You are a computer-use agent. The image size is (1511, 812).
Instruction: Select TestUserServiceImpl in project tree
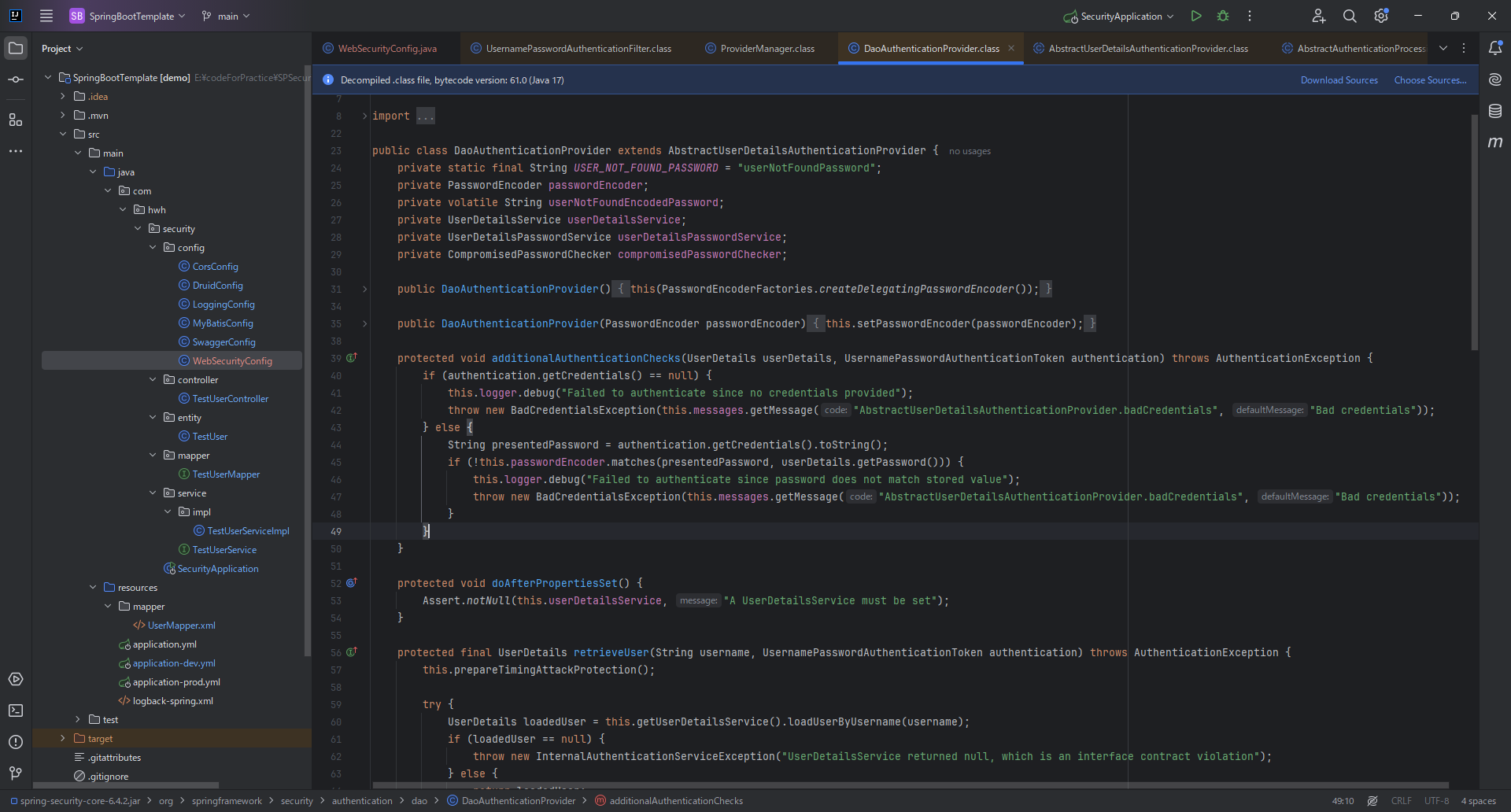241,531
